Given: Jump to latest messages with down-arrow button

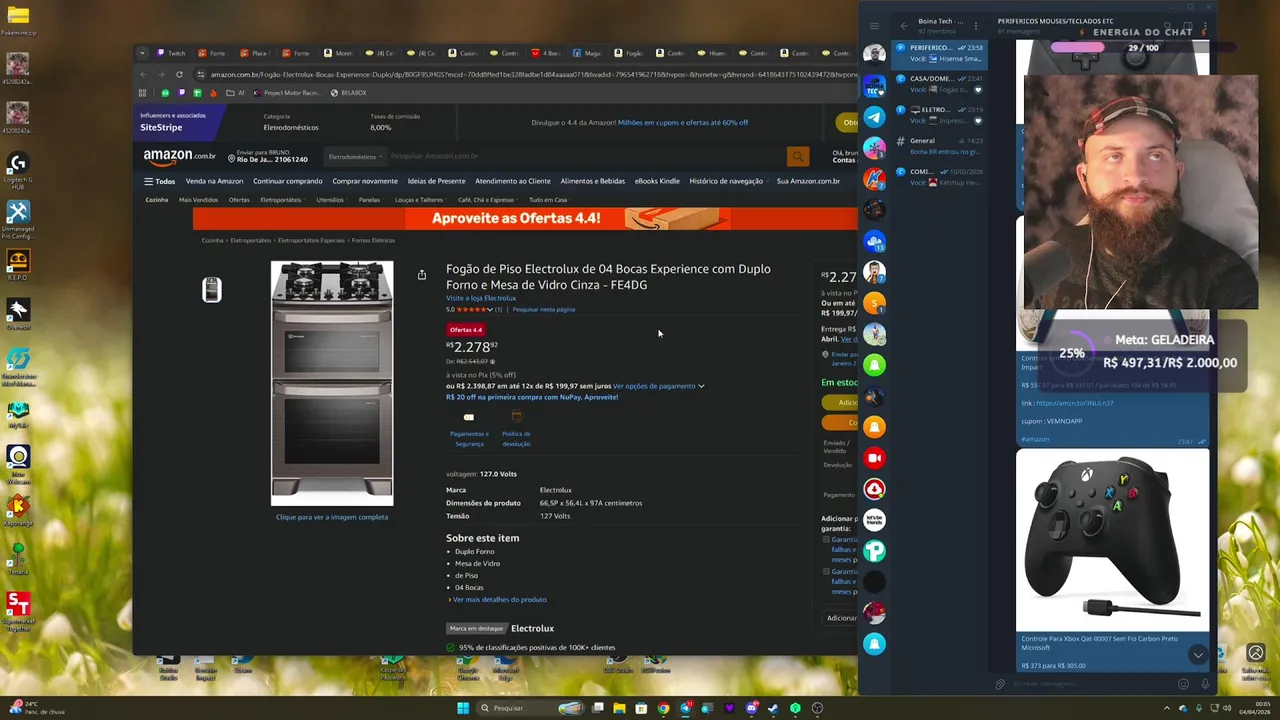Looking at the screenshot, I should click(1197, 655).
